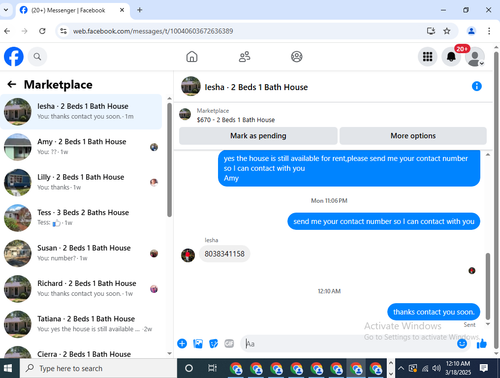Choose a GIF from the composer
500x378 pixels.
(229, 343)
